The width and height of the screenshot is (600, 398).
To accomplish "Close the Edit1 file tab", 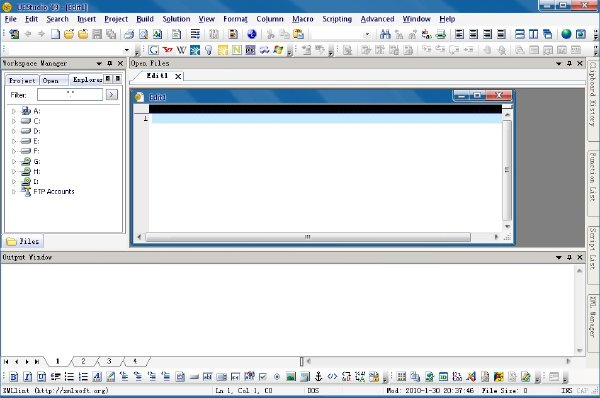I will [178, 77].
